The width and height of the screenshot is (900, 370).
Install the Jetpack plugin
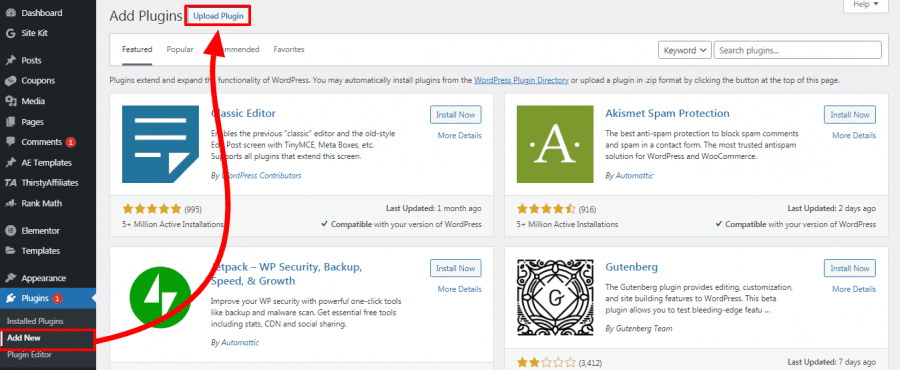[456, 268]
